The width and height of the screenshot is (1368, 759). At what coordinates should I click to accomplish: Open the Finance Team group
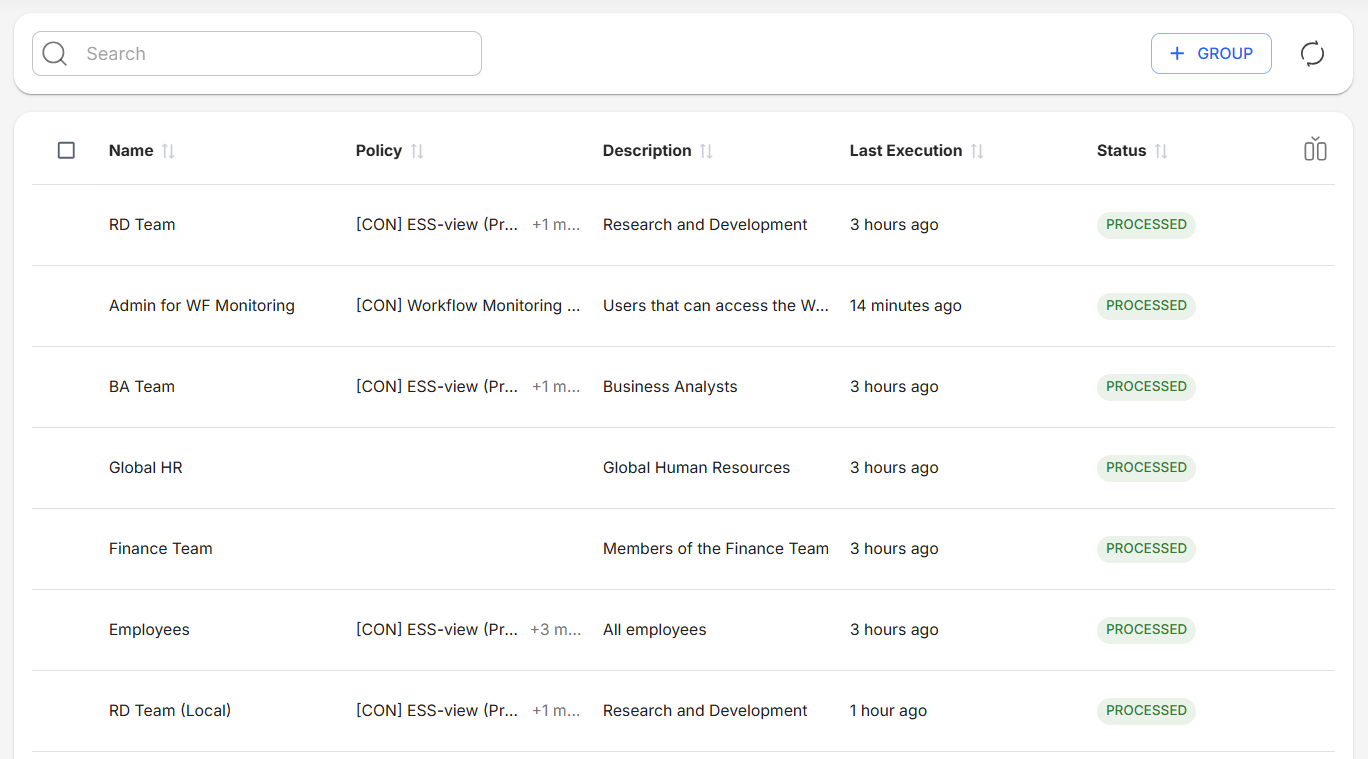160,549
